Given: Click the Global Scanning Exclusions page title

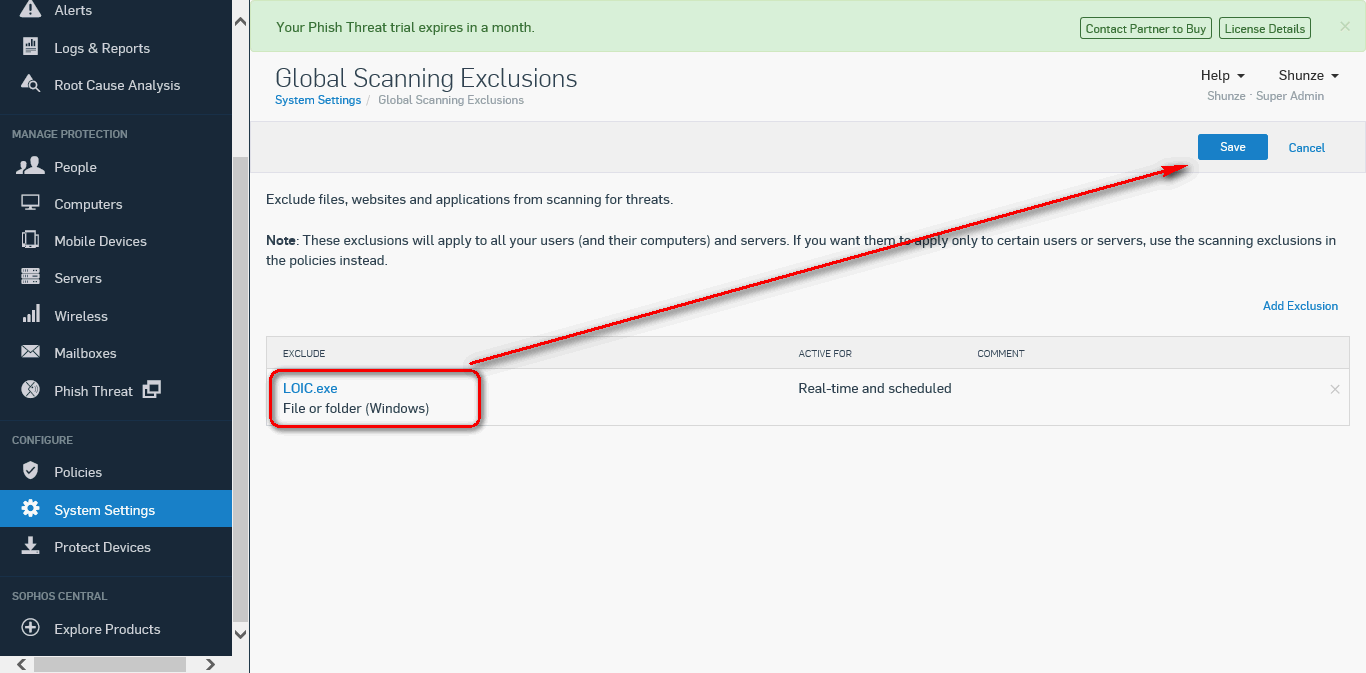Looking at the screenshot, I should [426, 78].
